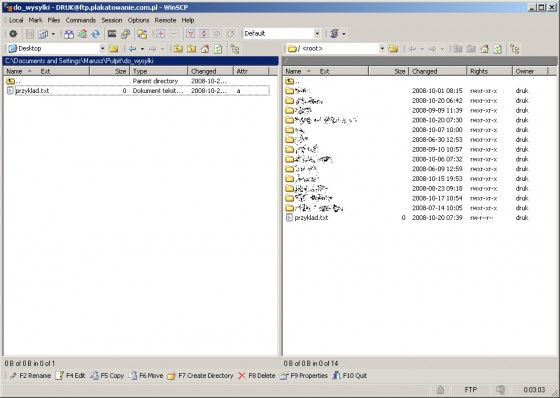Click the remote Open Directory folder icon
Screen dimensions: 560x398
click(394, 49)
